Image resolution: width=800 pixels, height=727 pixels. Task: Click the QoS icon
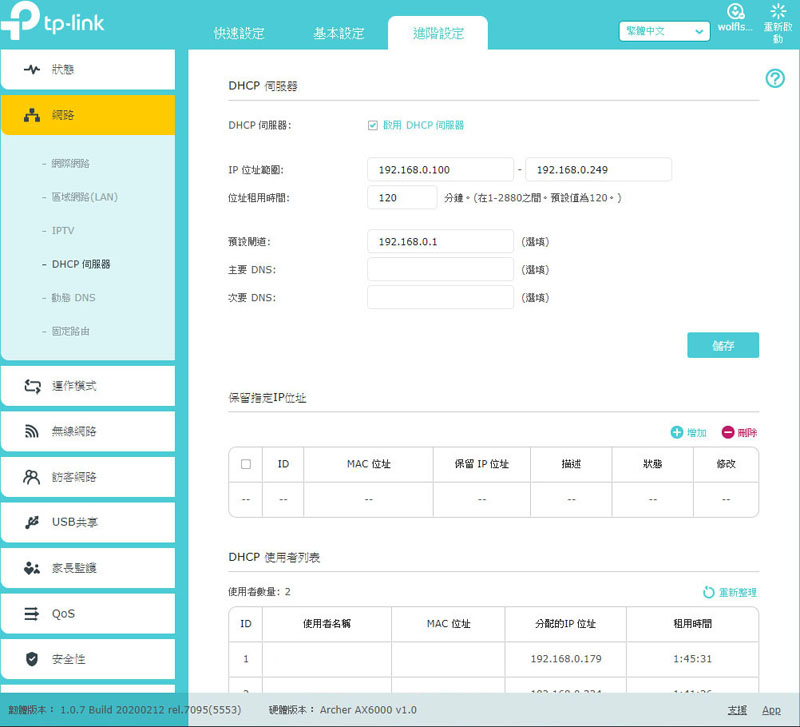(x=32, y=613)
